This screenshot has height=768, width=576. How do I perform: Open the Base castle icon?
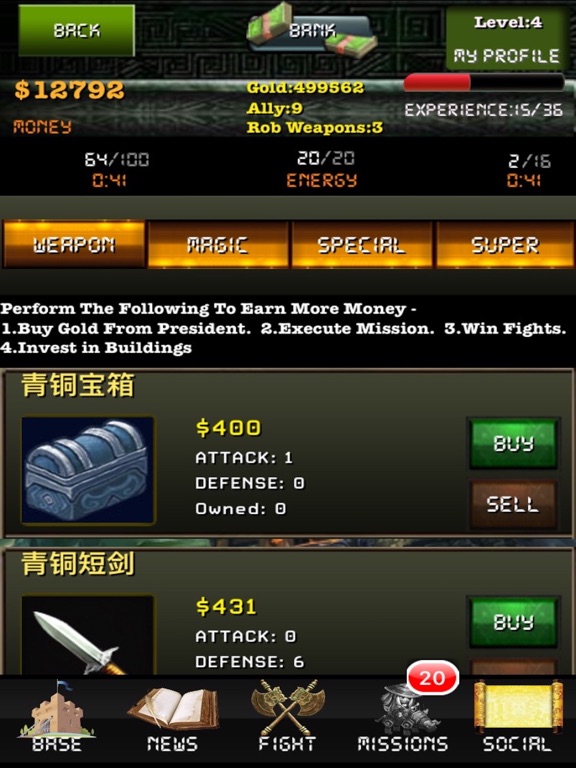57,710
